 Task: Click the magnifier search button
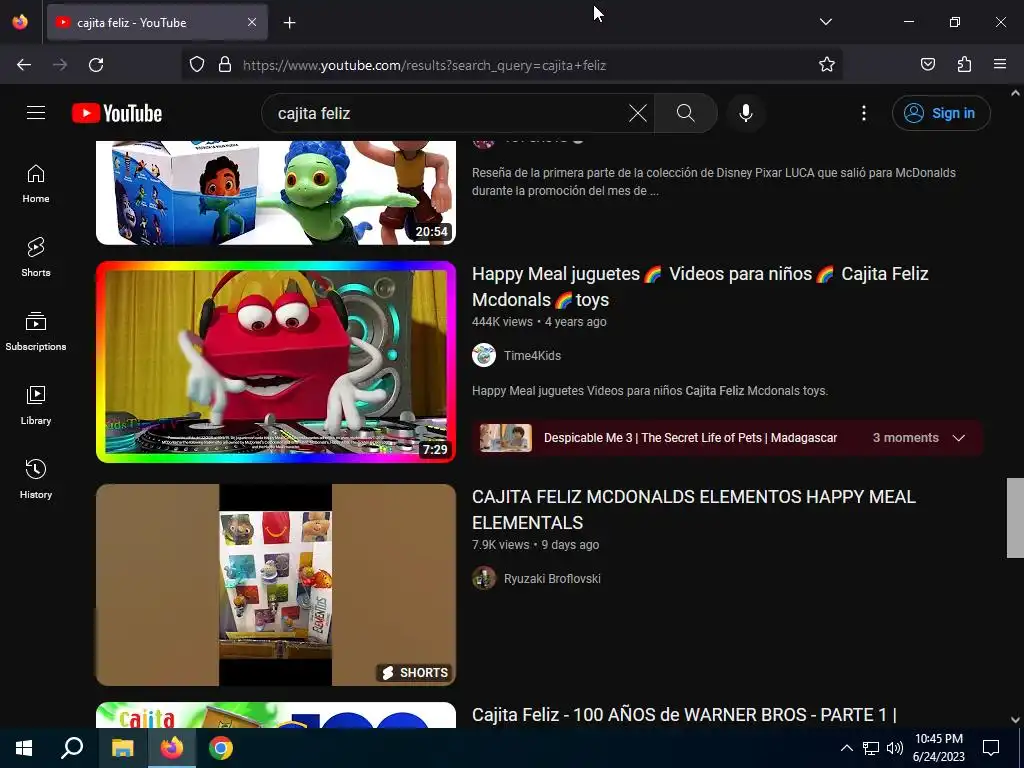(x=686, y=113)
